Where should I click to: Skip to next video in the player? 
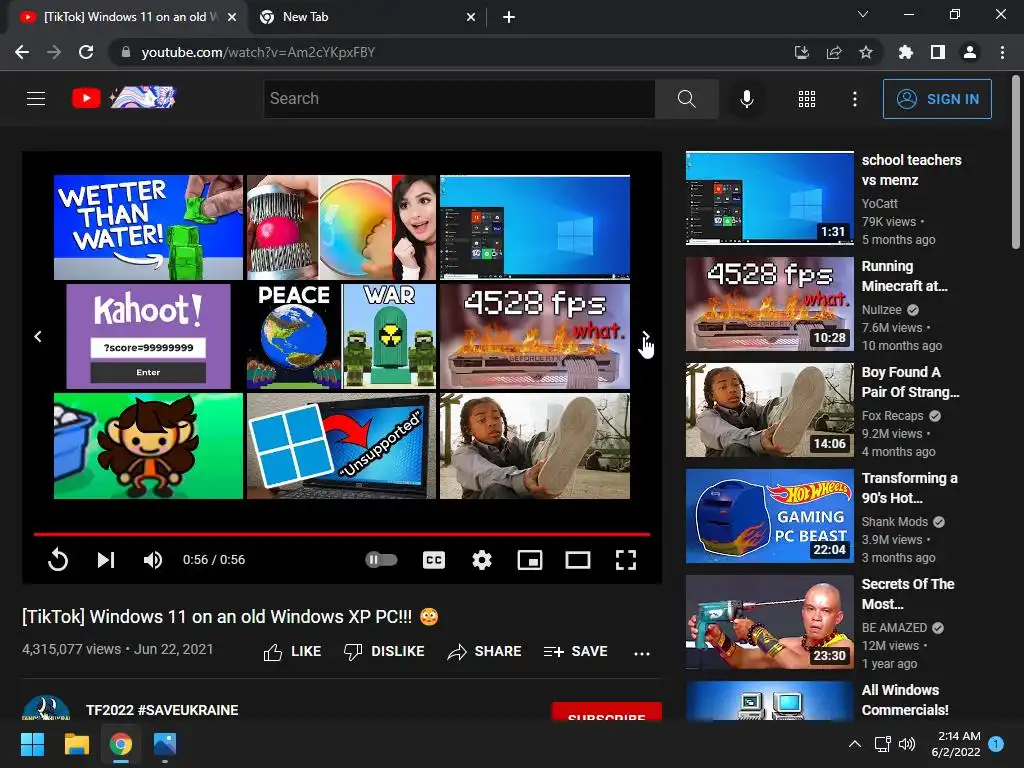[106, 560]
